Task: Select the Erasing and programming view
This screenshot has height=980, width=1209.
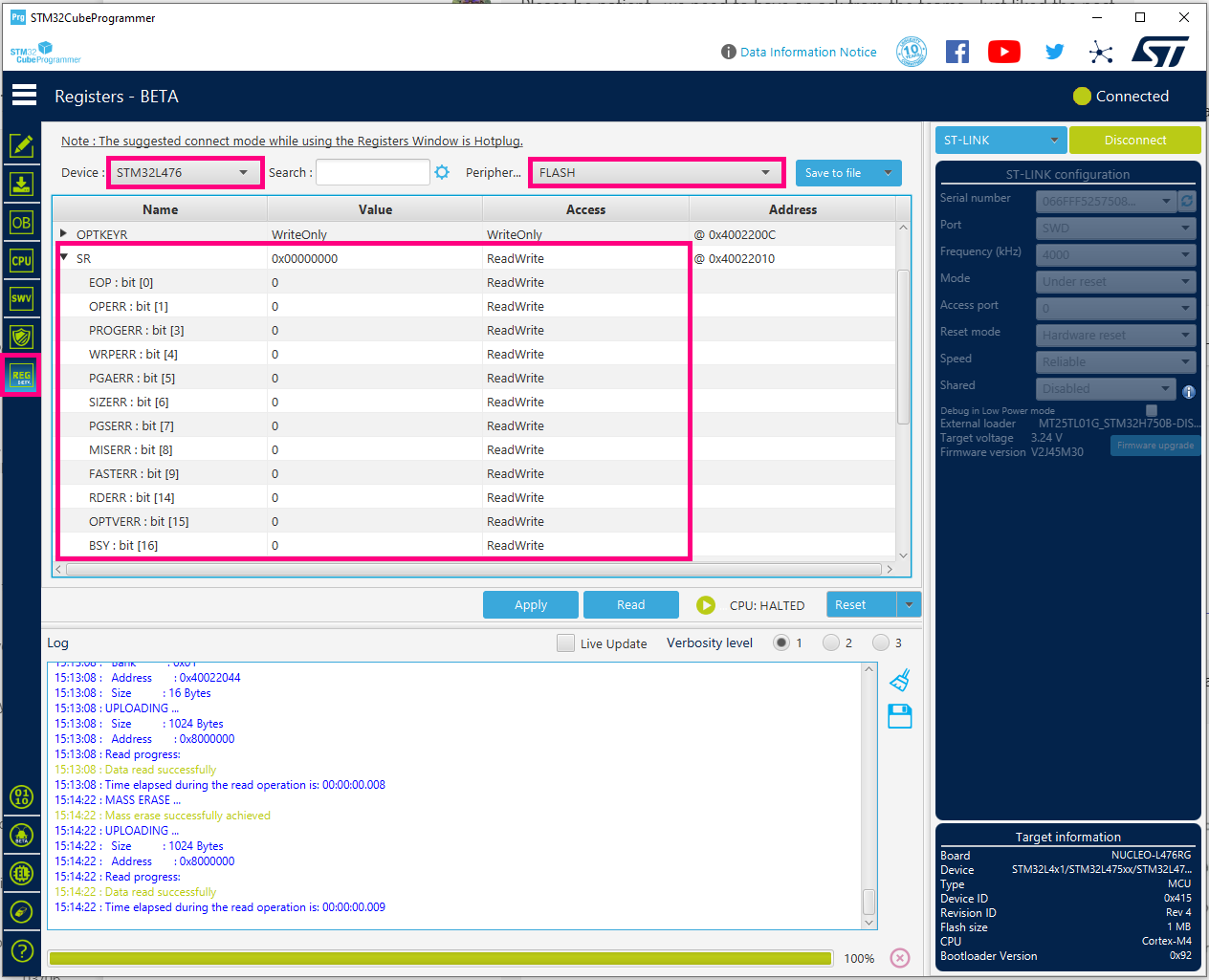Action: 22,184
